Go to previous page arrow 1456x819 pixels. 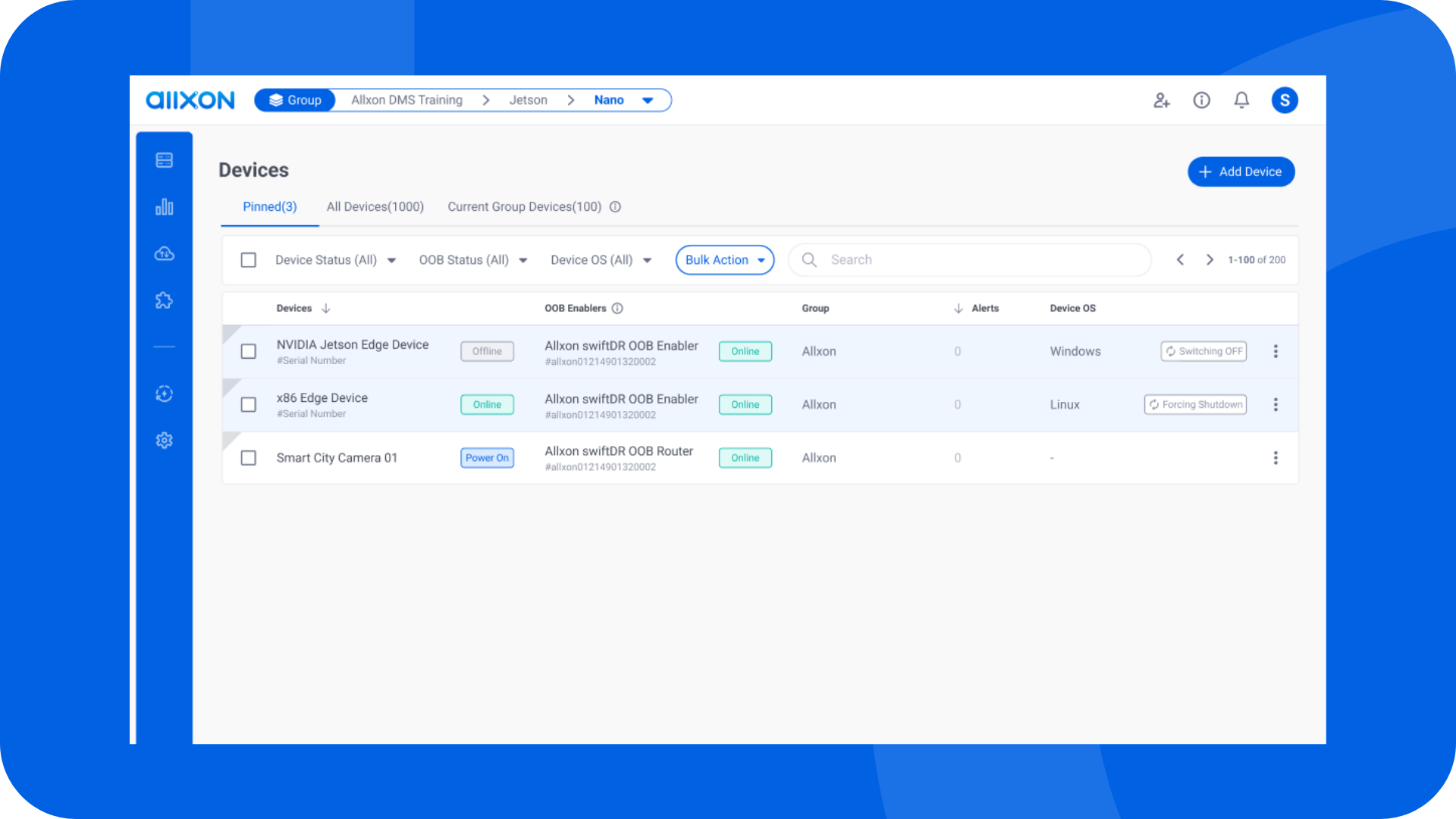pos(1181,260)
